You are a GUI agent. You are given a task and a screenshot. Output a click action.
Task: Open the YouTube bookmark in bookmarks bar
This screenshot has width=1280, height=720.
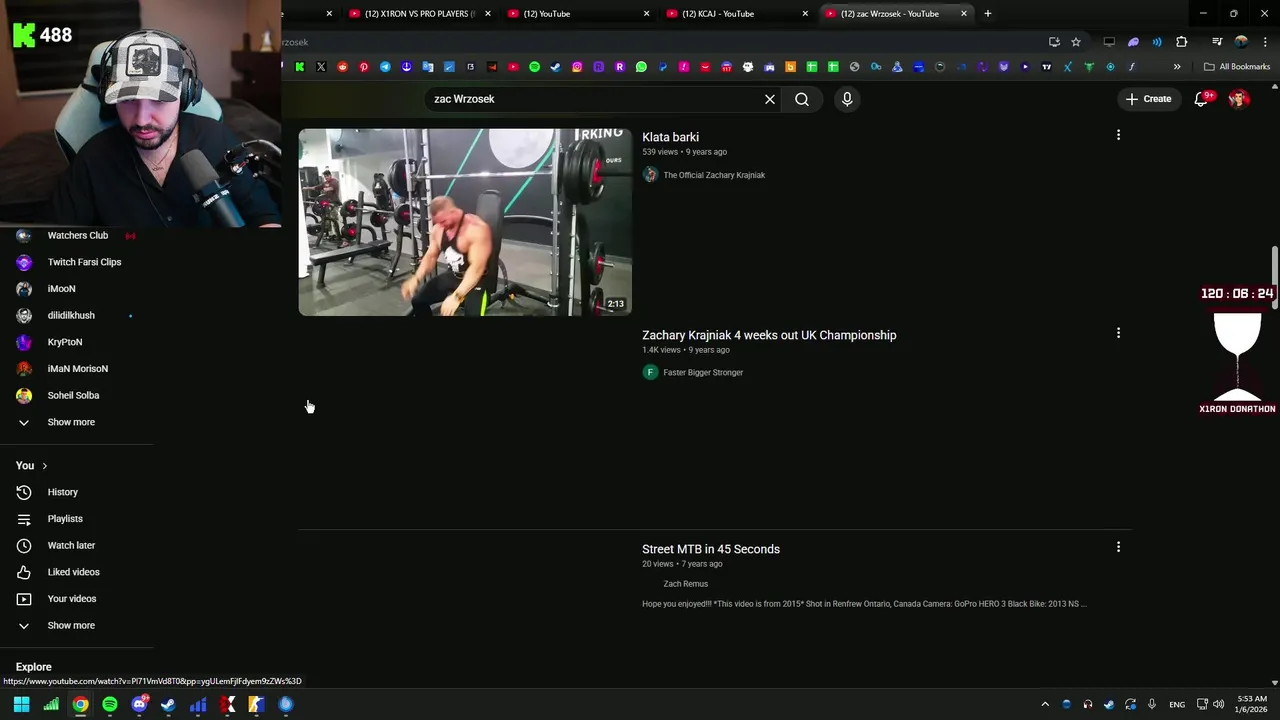tap(513, 67)
